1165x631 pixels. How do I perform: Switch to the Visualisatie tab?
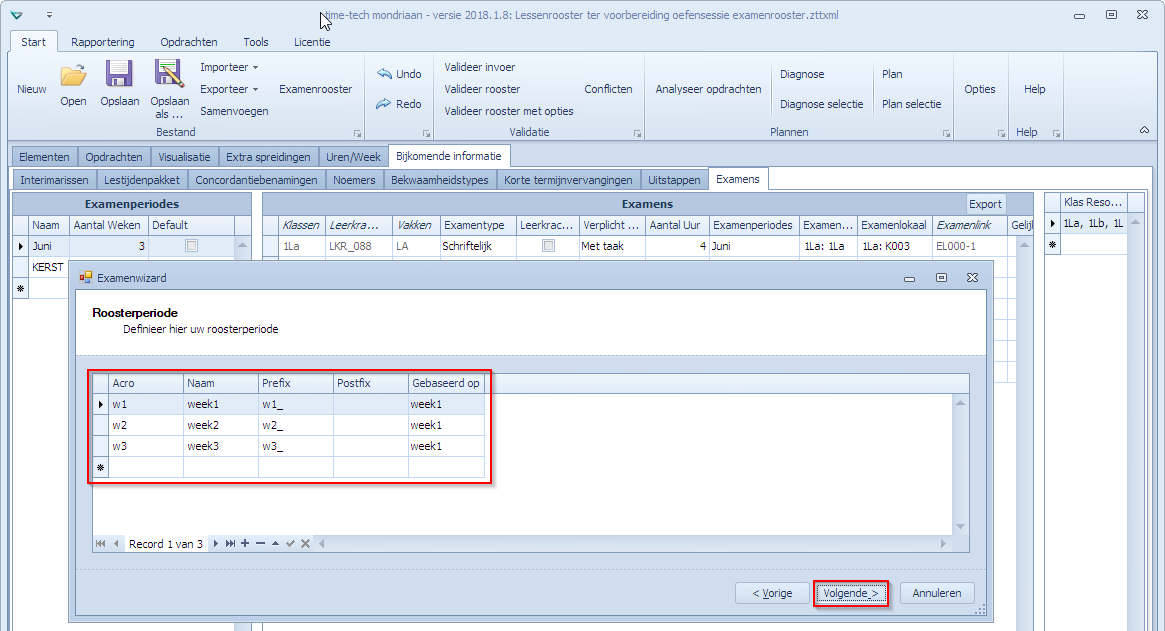click(x=184, y=157)
